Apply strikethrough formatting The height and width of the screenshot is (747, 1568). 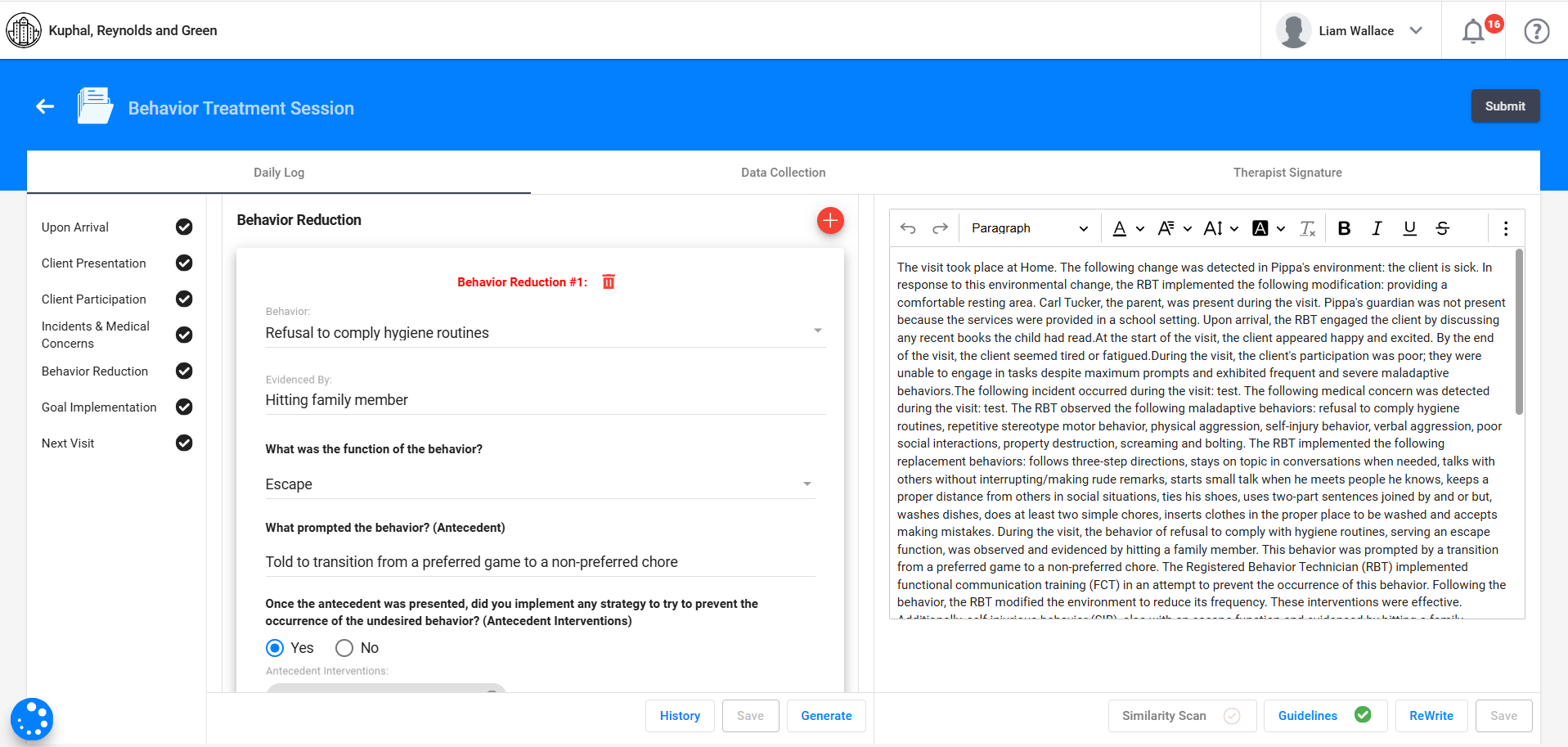pos(1442,228)
